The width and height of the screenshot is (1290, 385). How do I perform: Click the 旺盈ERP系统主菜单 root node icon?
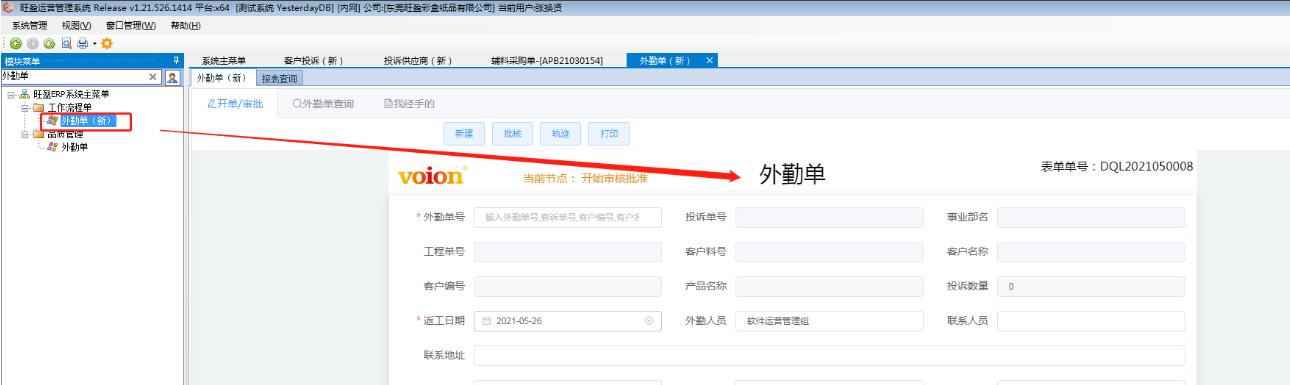pyautogui.click(x=24, y=94)
